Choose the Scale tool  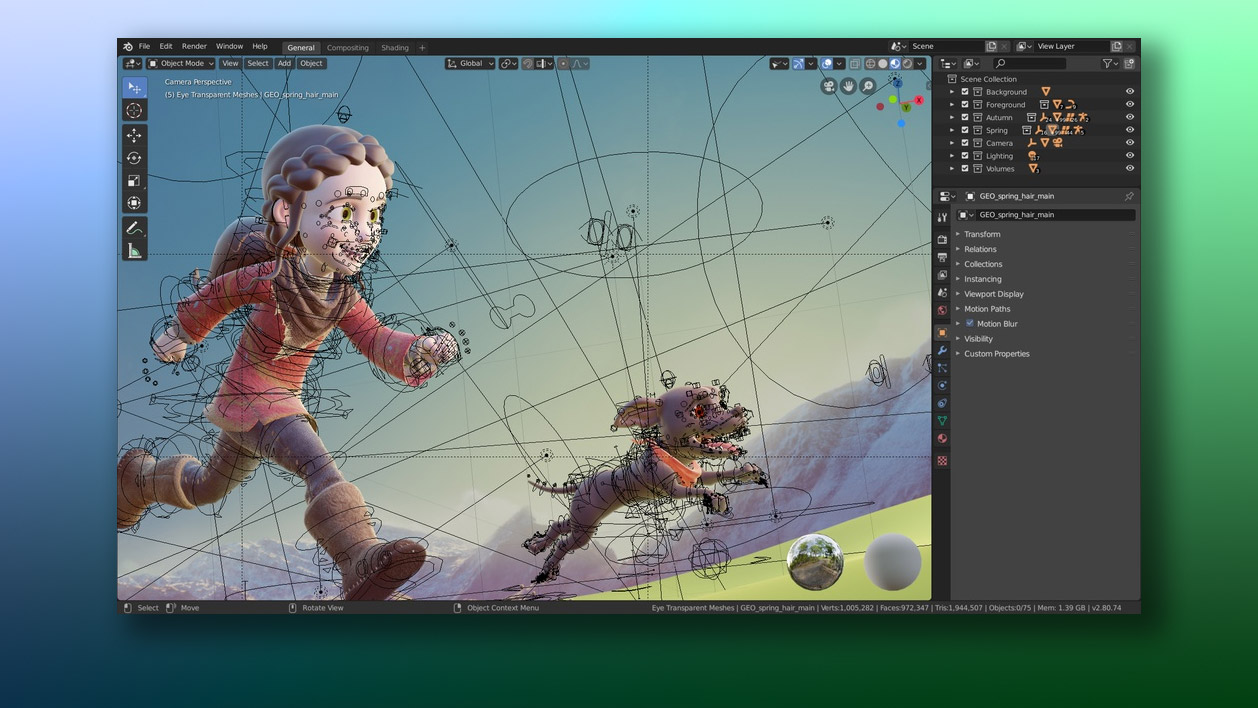[x=134, y=181]
